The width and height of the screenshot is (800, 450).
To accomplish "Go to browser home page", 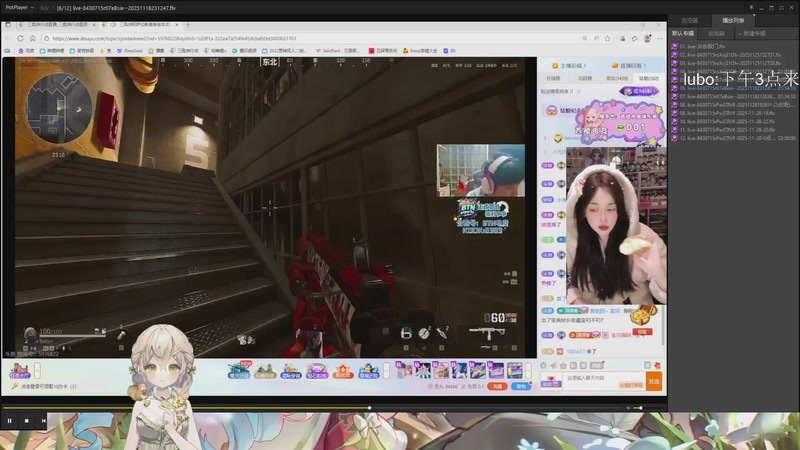I will click(x=33, y=38).
